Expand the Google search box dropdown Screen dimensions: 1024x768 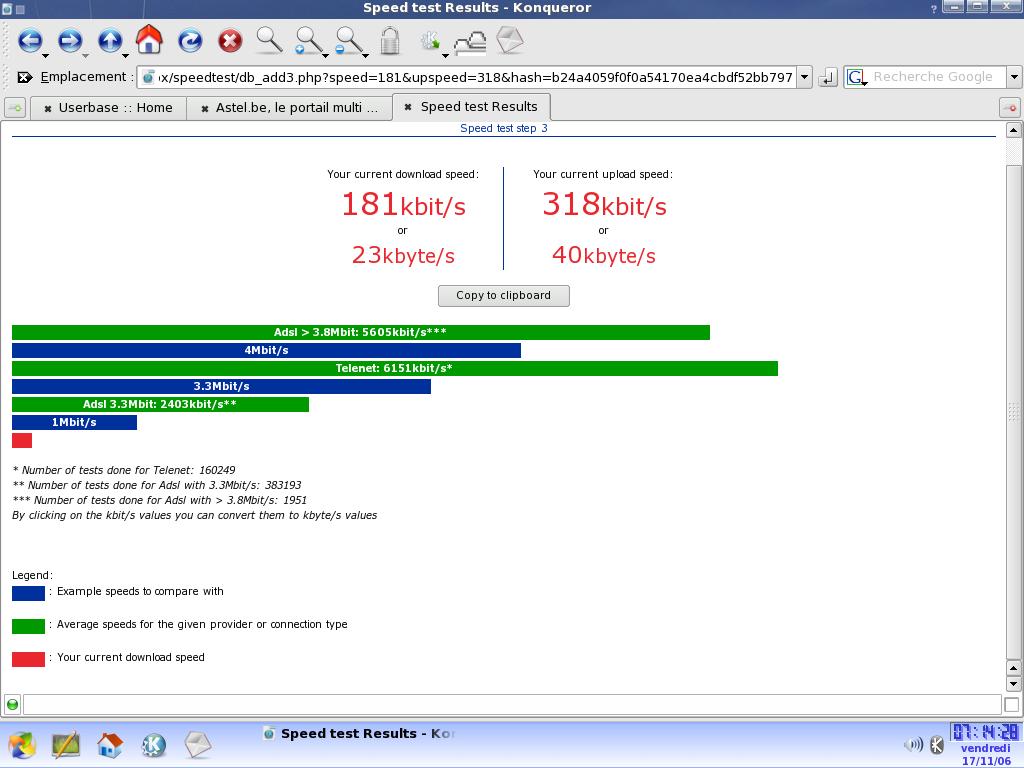pos(1013,77)
